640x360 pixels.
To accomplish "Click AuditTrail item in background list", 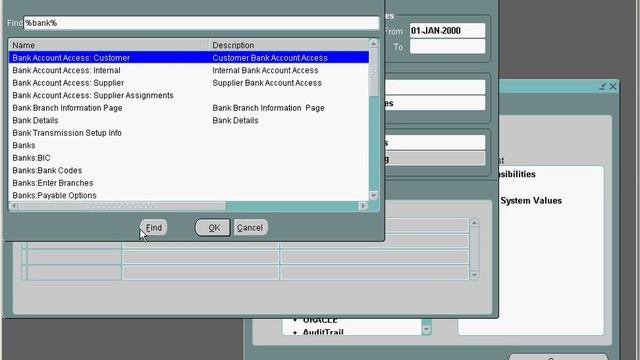I will point(323,332).
